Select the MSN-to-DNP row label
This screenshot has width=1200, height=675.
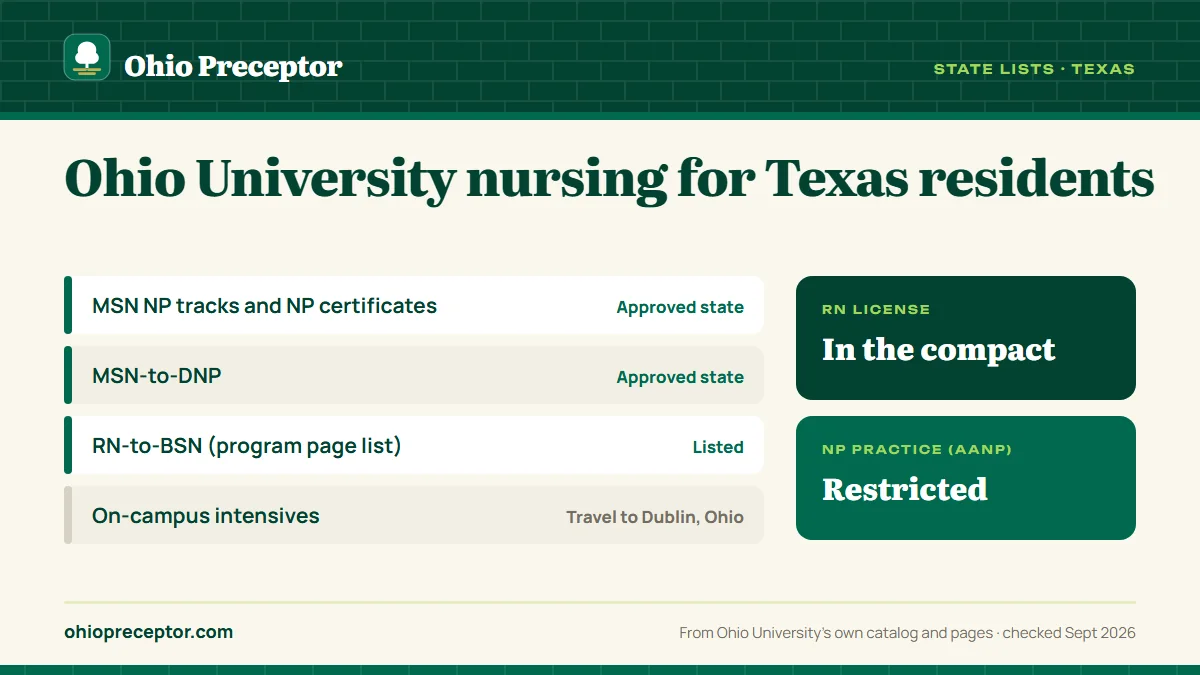(x=157, y=376)
